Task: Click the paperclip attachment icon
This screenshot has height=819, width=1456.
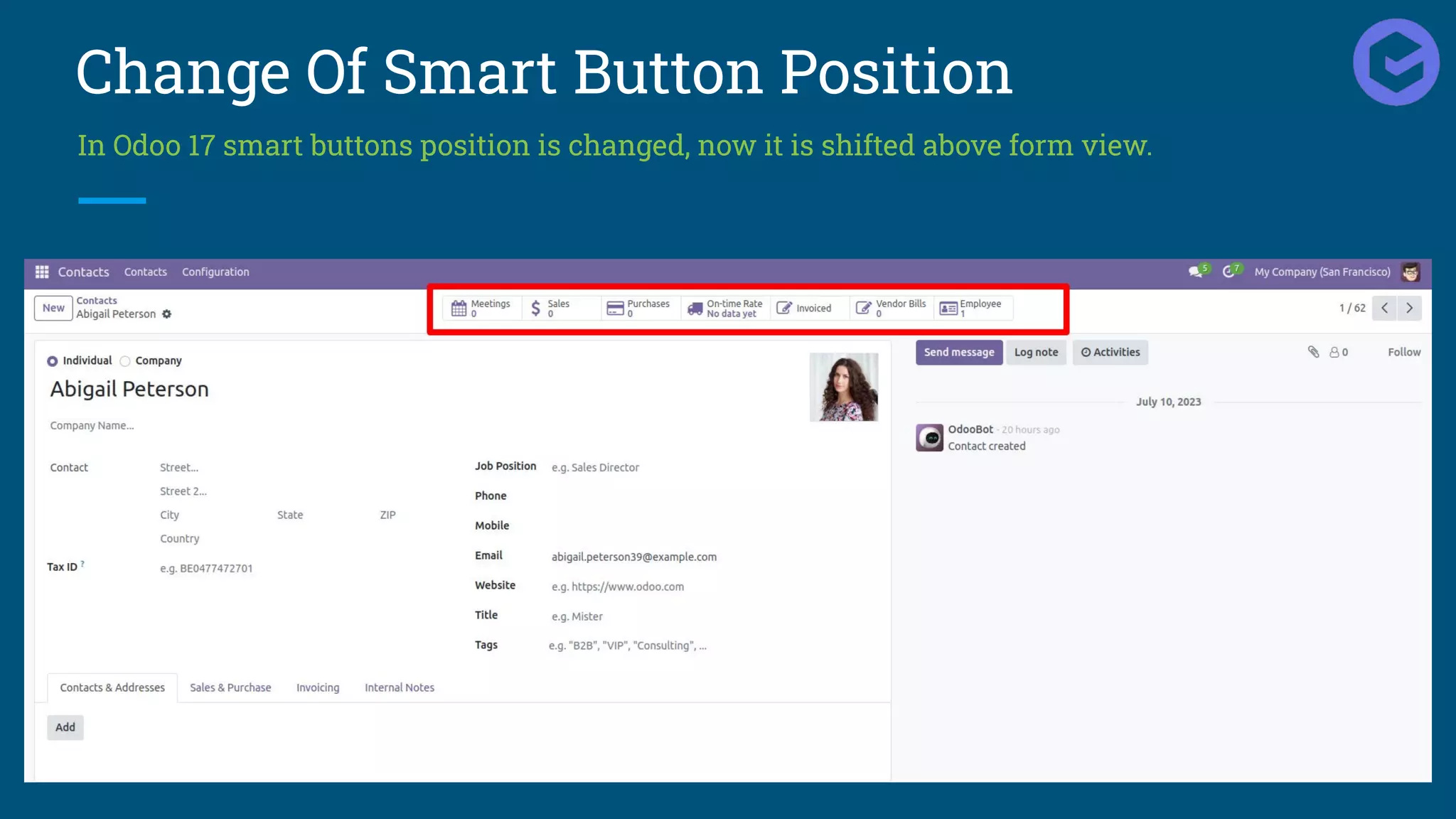Action: pos(1313,352)
